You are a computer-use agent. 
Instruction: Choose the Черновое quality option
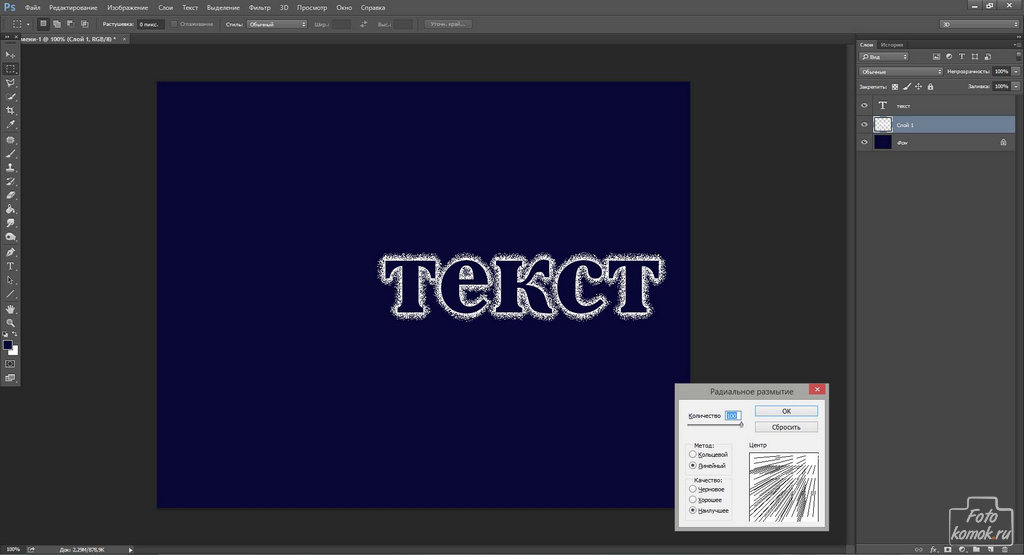[x=693, y=489]
